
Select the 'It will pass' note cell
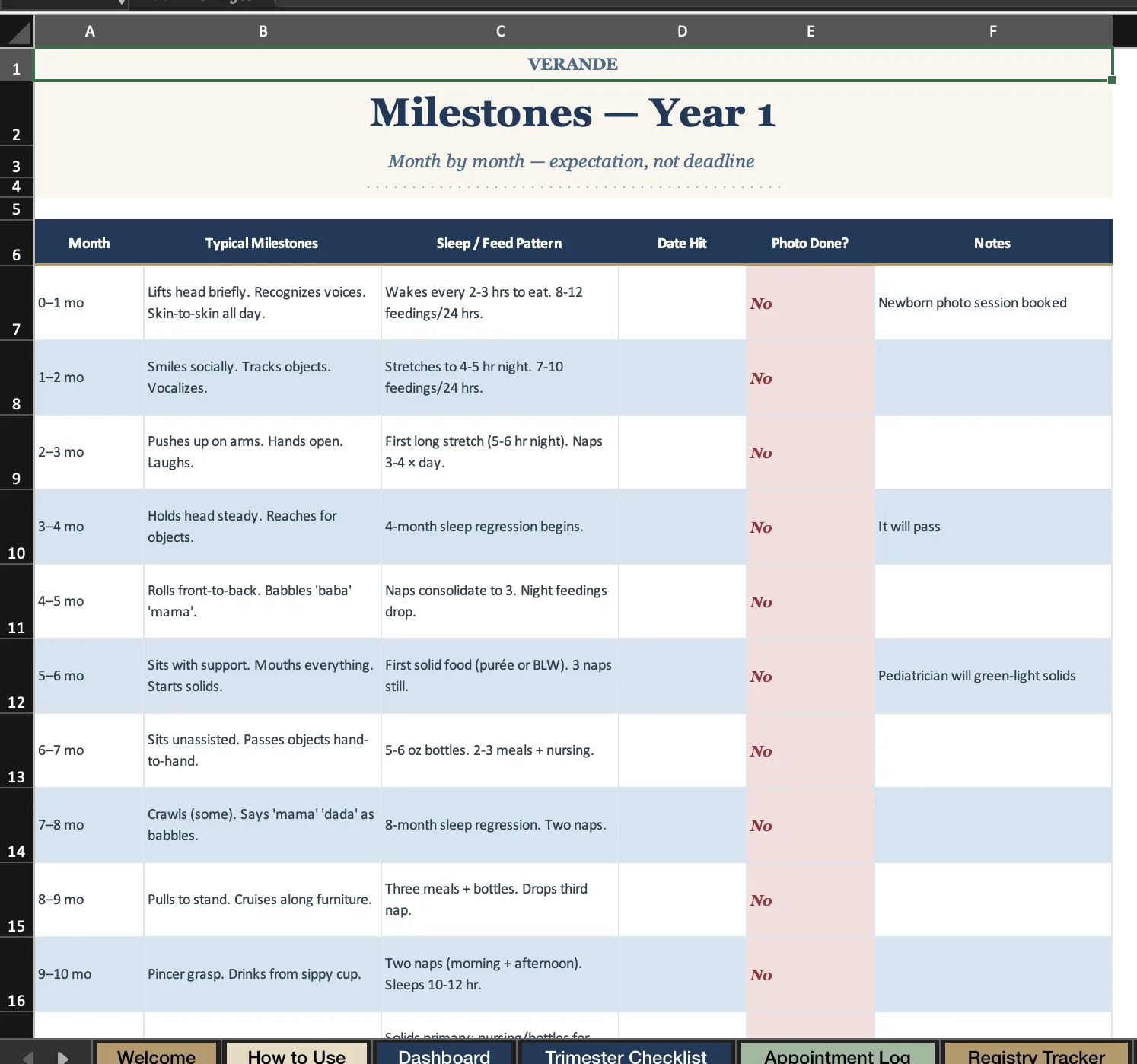click(992, 527)
